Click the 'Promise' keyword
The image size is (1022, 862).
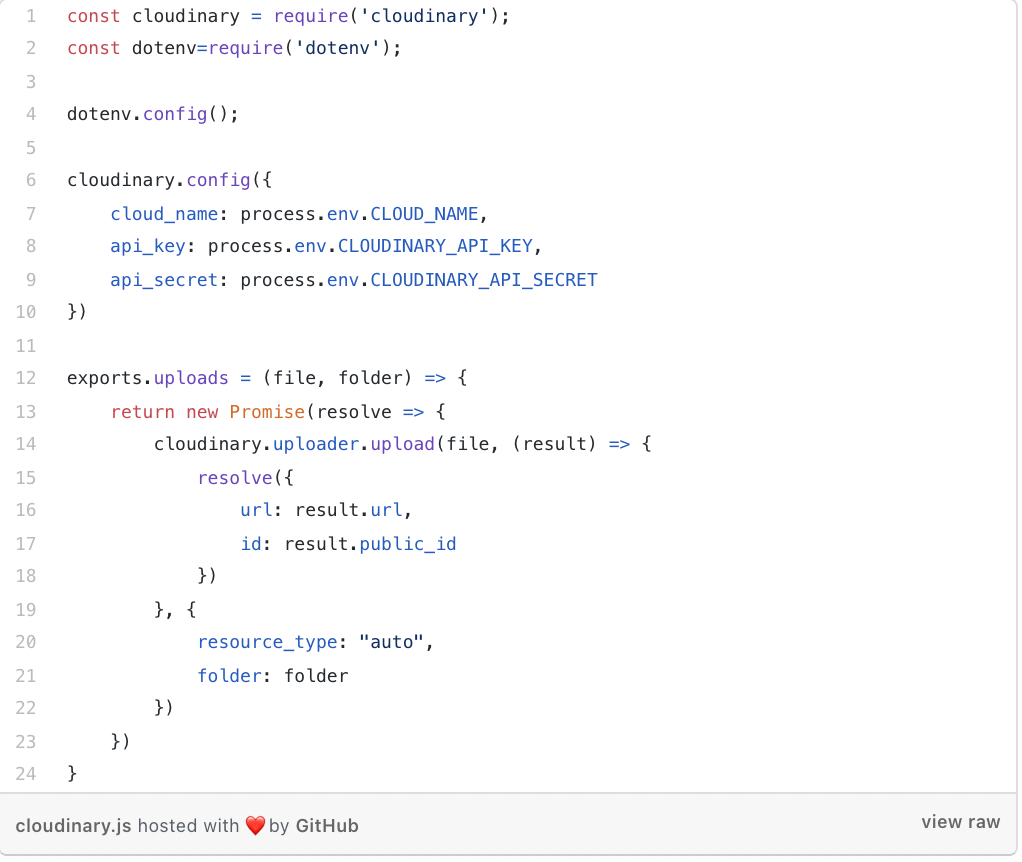(x=267, y=412)
